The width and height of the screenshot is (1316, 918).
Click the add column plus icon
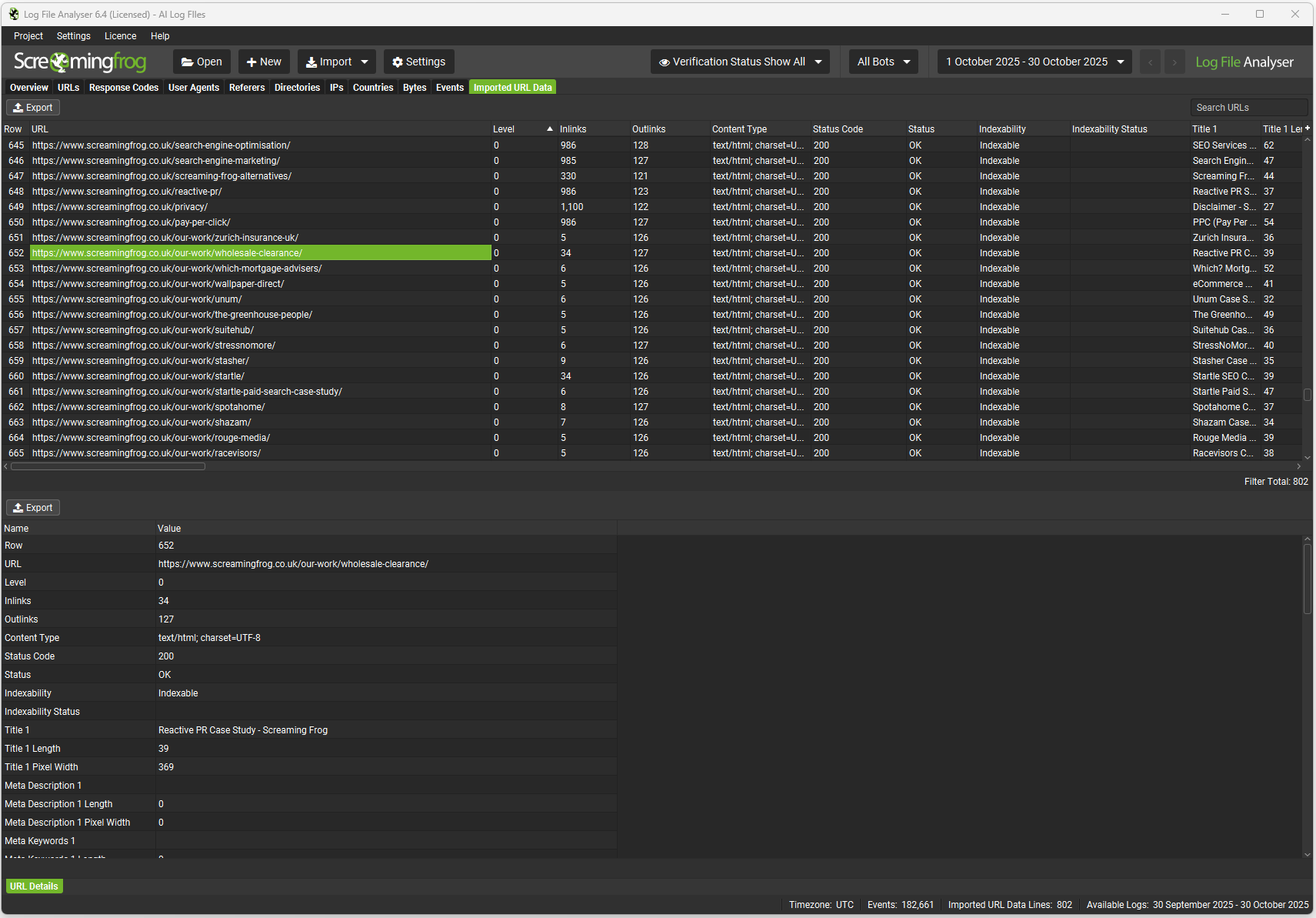click(1307, 129)
